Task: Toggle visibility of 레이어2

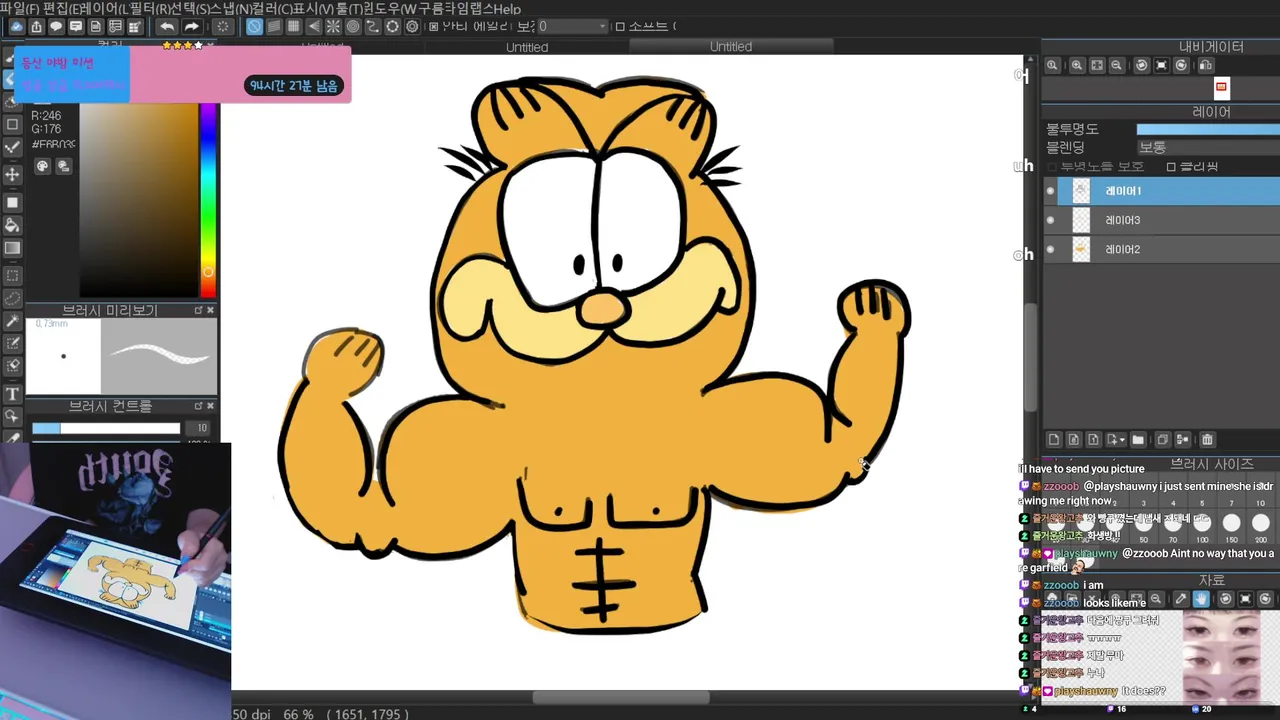Action: (x=1050, y=249)
